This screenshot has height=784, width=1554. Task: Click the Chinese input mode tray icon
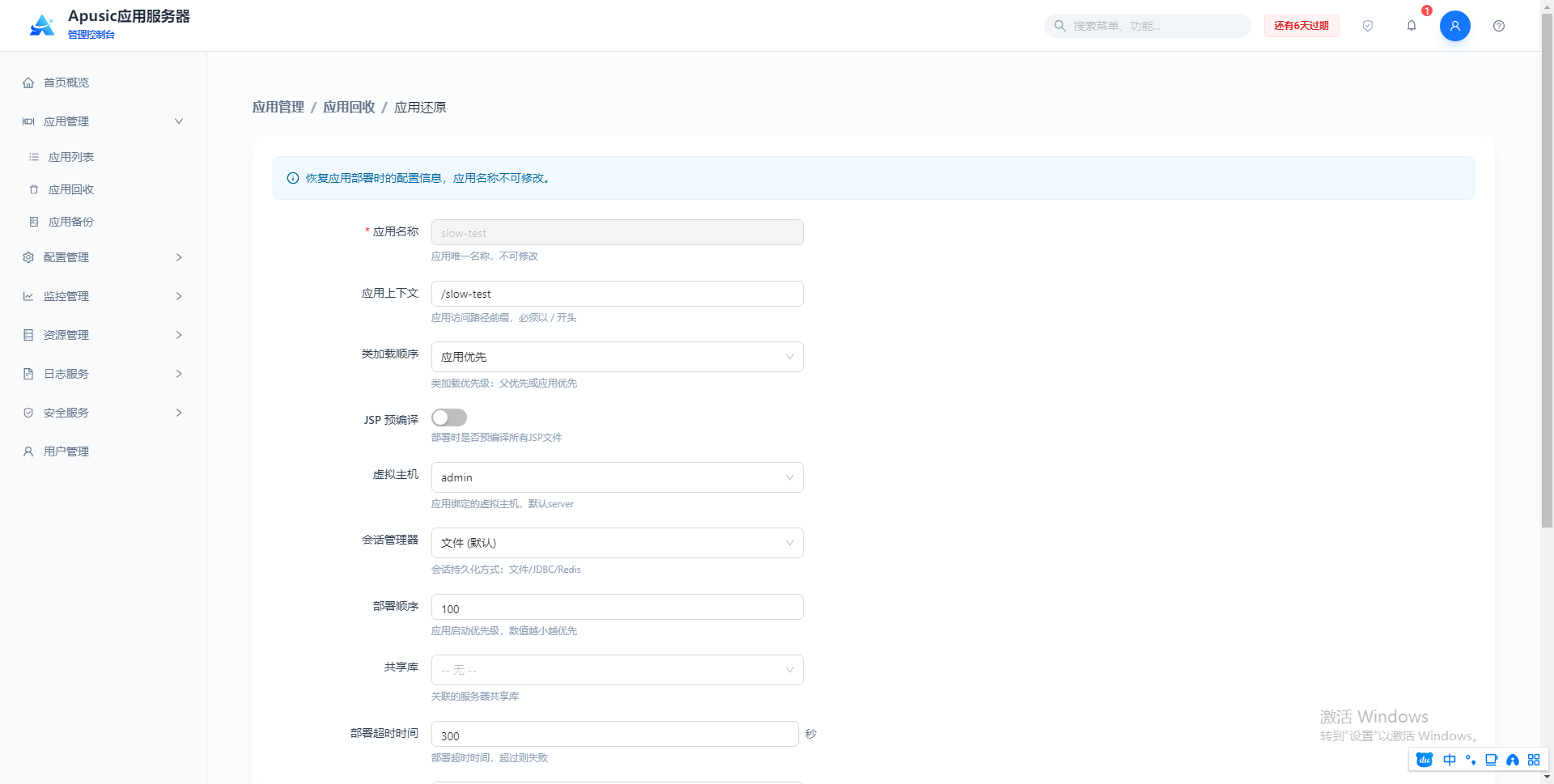tap(1450, 760)
